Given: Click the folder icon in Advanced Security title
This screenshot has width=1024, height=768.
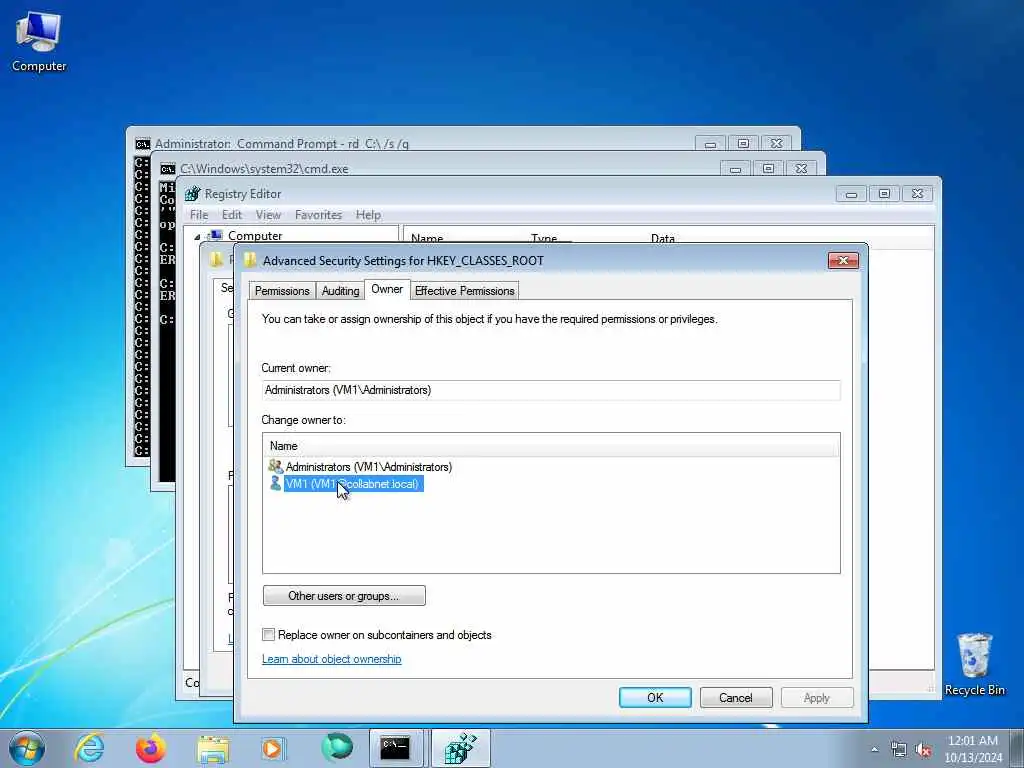Looking at the screenshot, I should [x=249, y=261].
